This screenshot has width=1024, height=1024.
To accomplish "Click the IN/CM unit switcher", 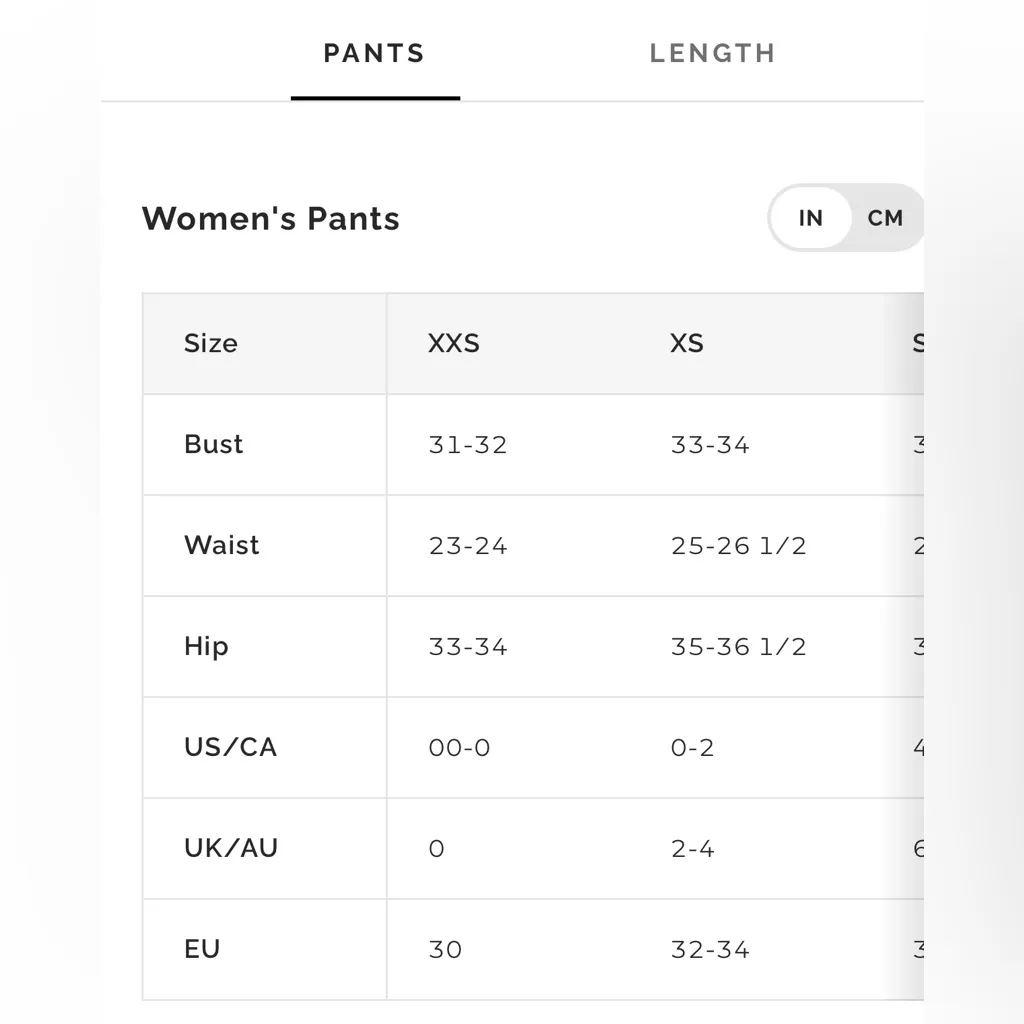I will click(x=846, y=218).
